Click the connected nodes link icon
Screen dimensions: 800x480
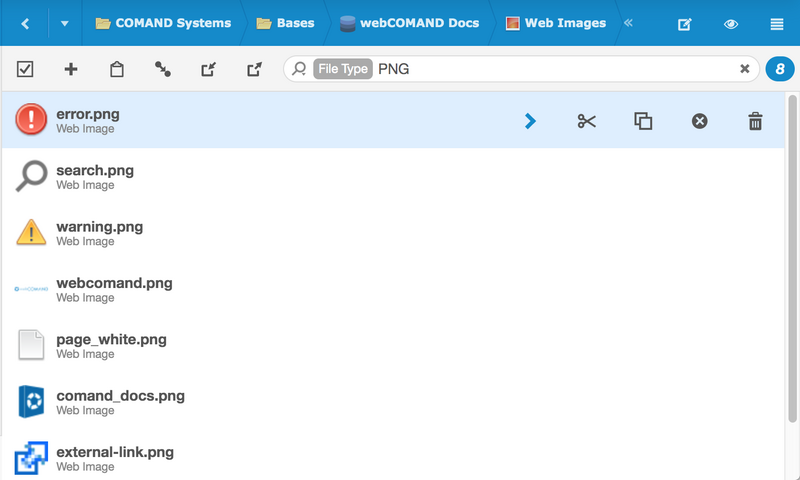162,69
